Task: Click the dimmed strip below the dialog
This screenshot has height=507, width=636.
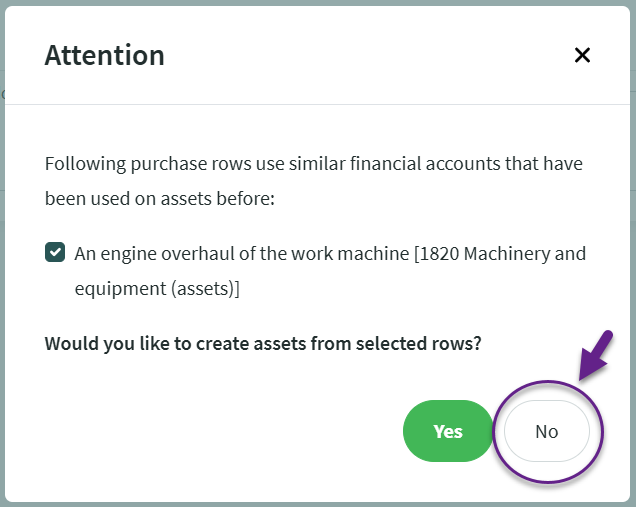Action: coord(318,504)
